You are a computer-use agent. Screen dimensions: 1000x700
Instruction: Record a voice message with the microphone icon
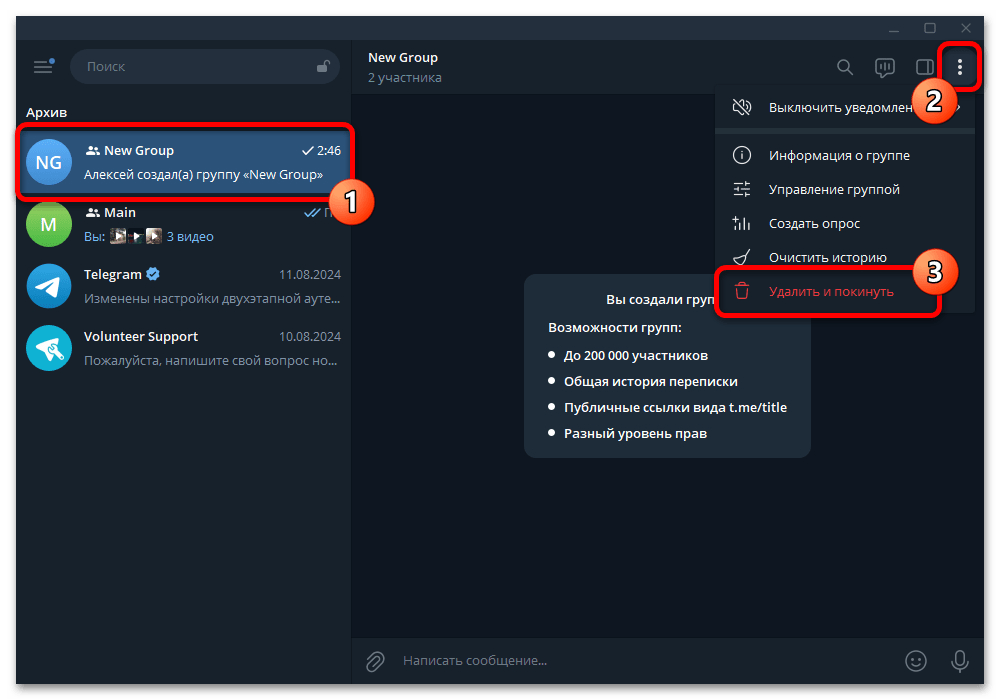click(x=959, y=661)
